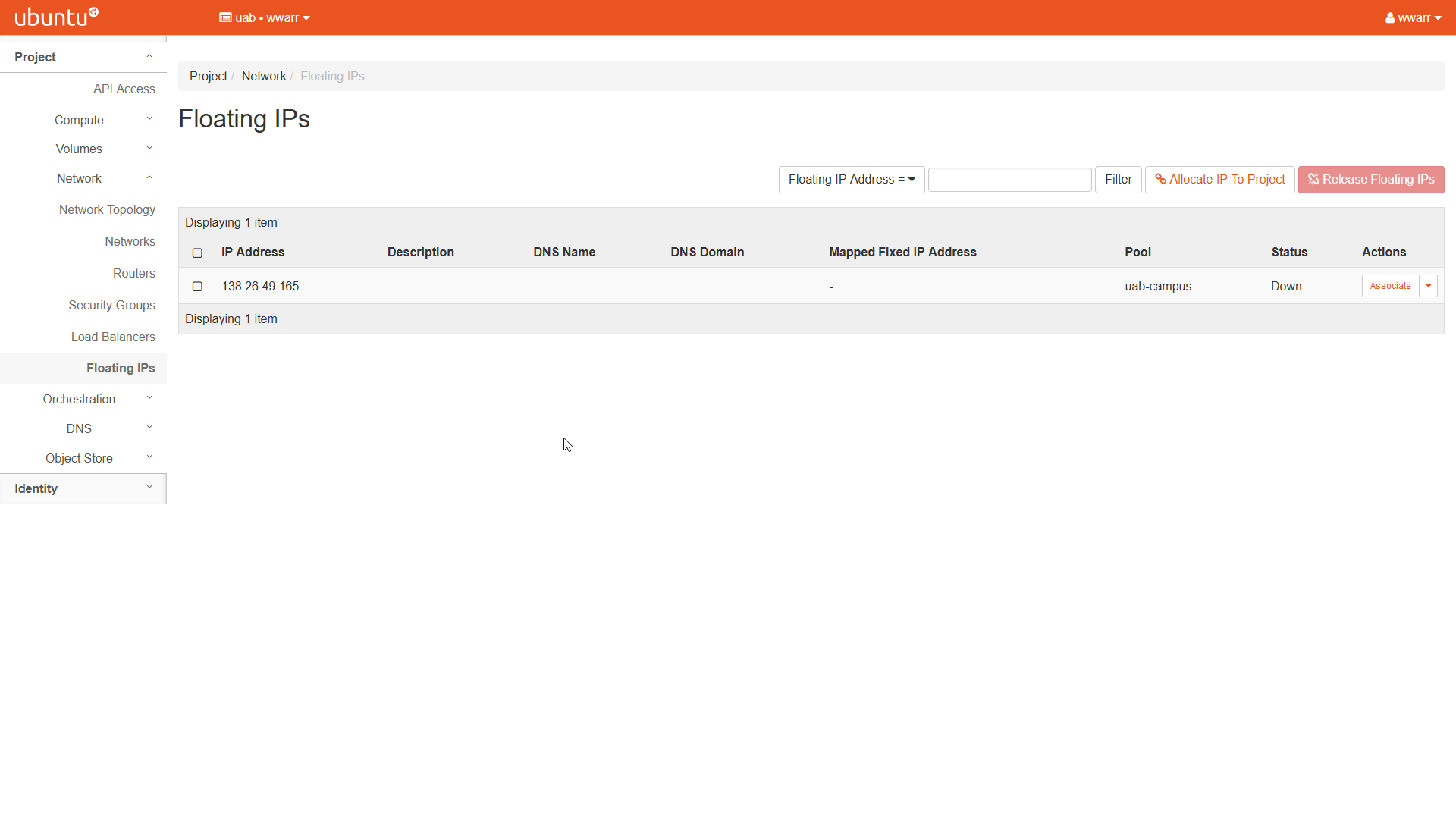Toggle the select-all checkbox in table header
Image resolution: width=1456 pixels, height=819 pixels.
[197, 253]
